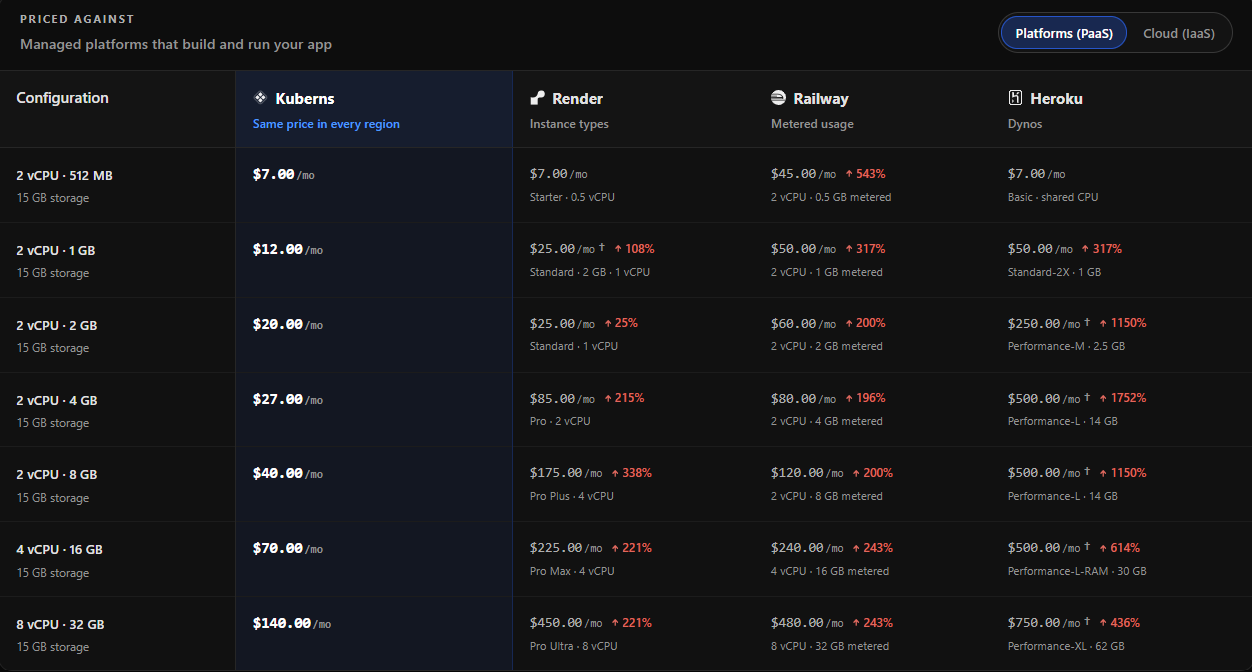Click Render 'Pro Plus · 4 vCPU' text
The image size is (1252, 672).
click(x=572, y=496)
